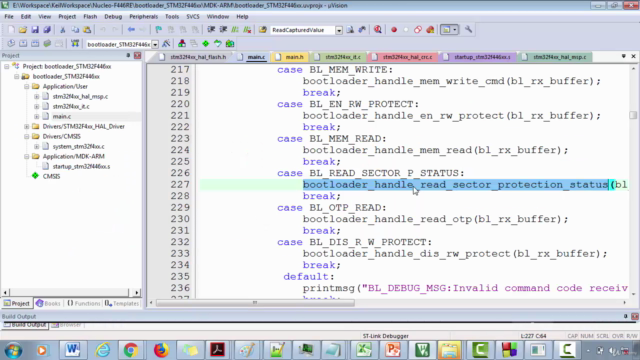Rebuild all target files with the Rebuild icon

pos(35,44)
